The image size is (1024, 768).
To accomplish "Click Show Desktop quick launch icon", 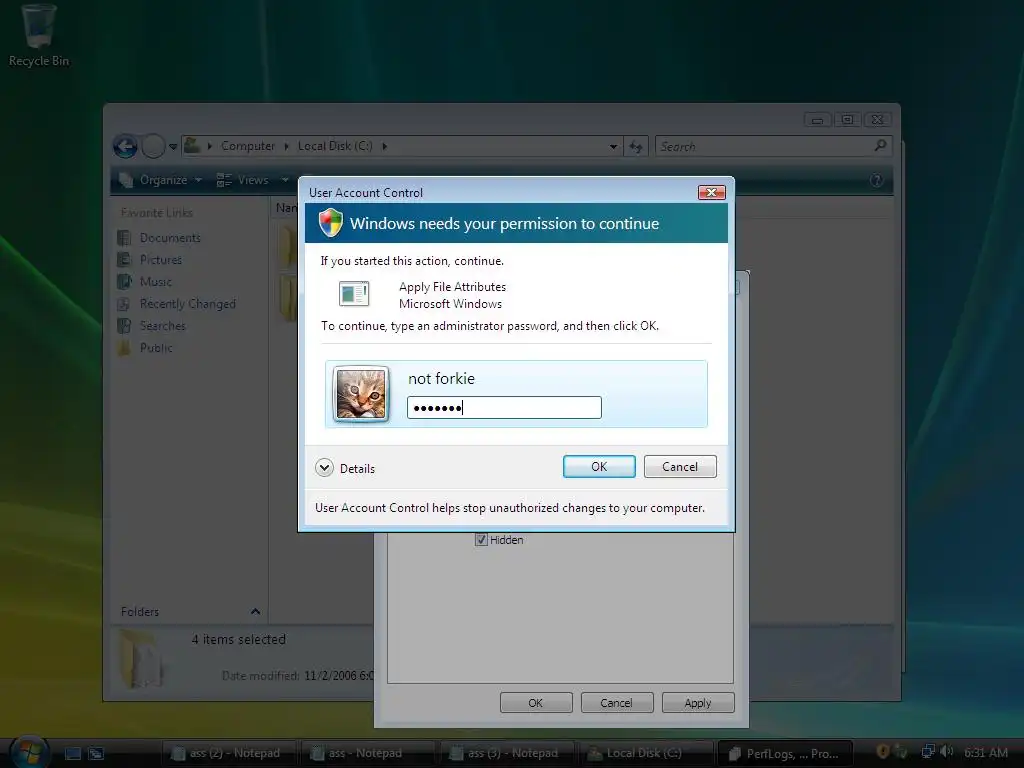I will click(x=72, y=754).
